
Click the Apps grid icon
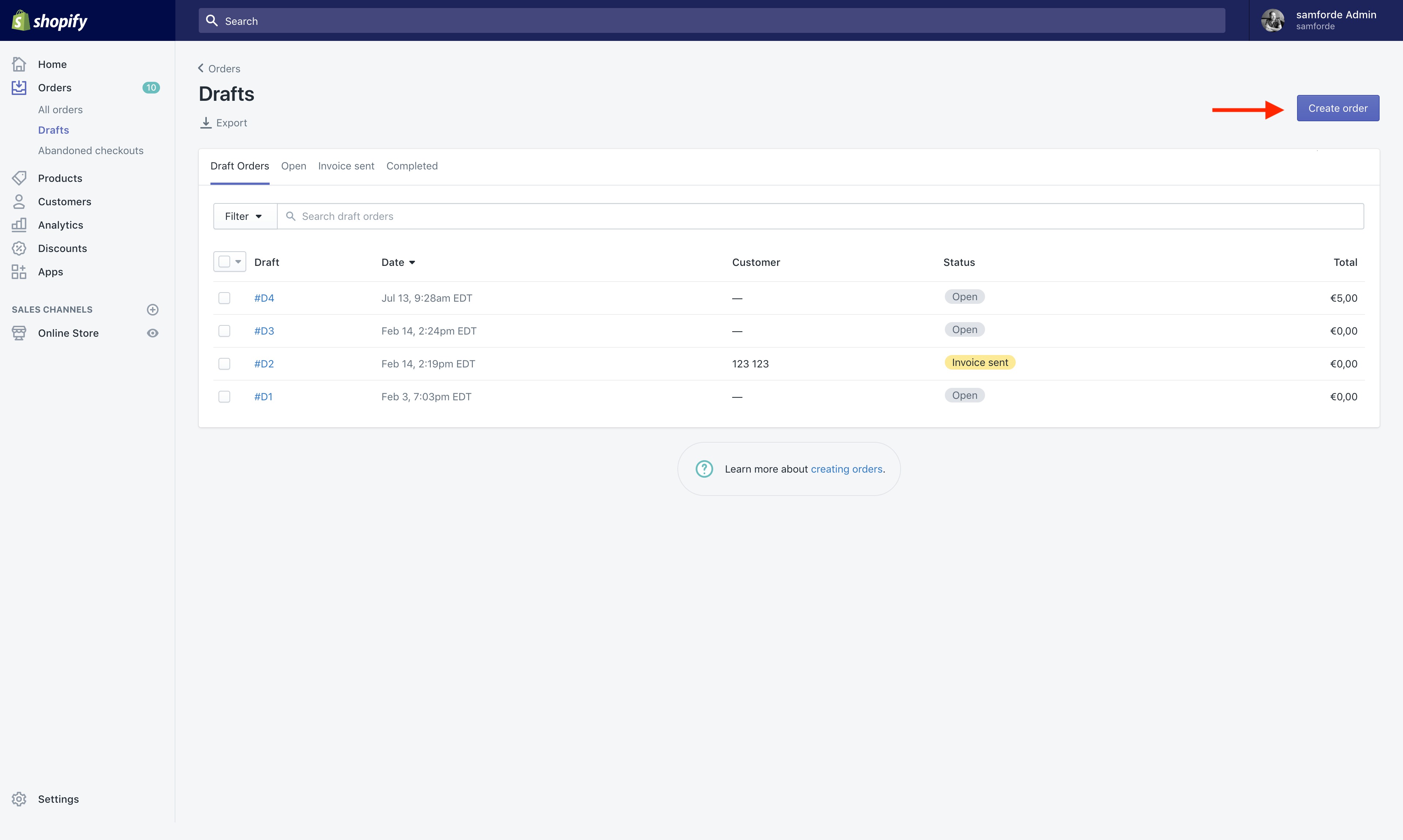19,272
